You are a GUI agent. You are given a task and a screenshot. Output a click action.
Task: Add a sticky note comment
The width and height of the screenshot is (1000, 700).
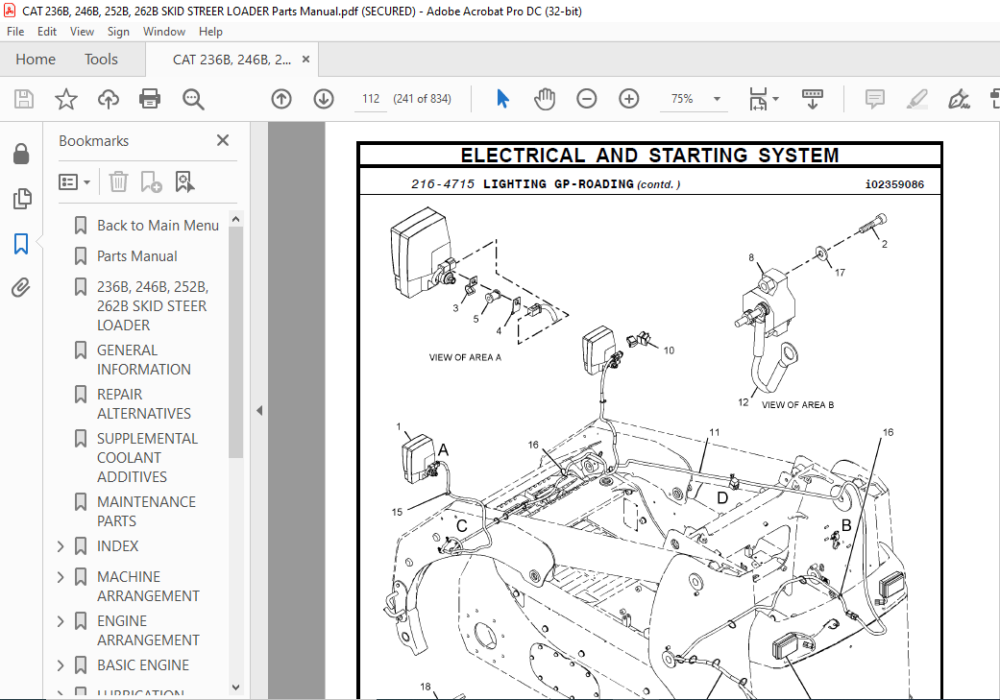point(874,99)
